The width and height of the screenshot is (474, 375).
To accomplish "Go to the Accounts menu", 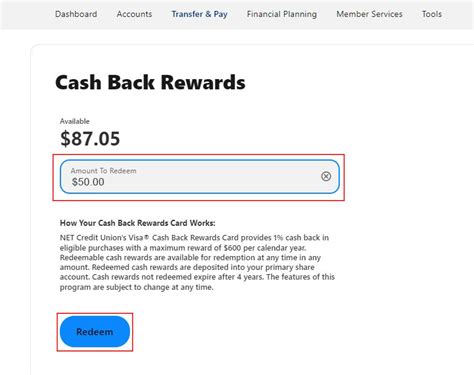I will (x=134, y=14).
